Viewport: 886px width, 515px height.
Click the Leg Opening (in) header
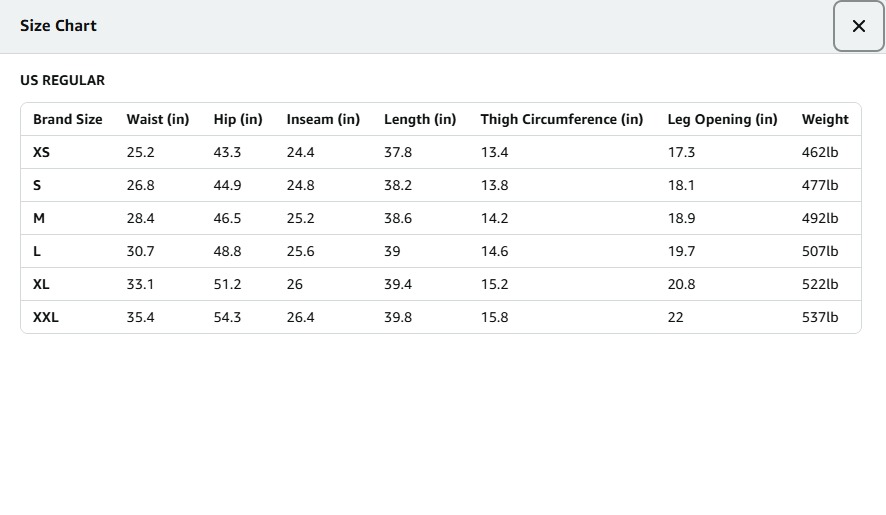click(x=722, y=119)
